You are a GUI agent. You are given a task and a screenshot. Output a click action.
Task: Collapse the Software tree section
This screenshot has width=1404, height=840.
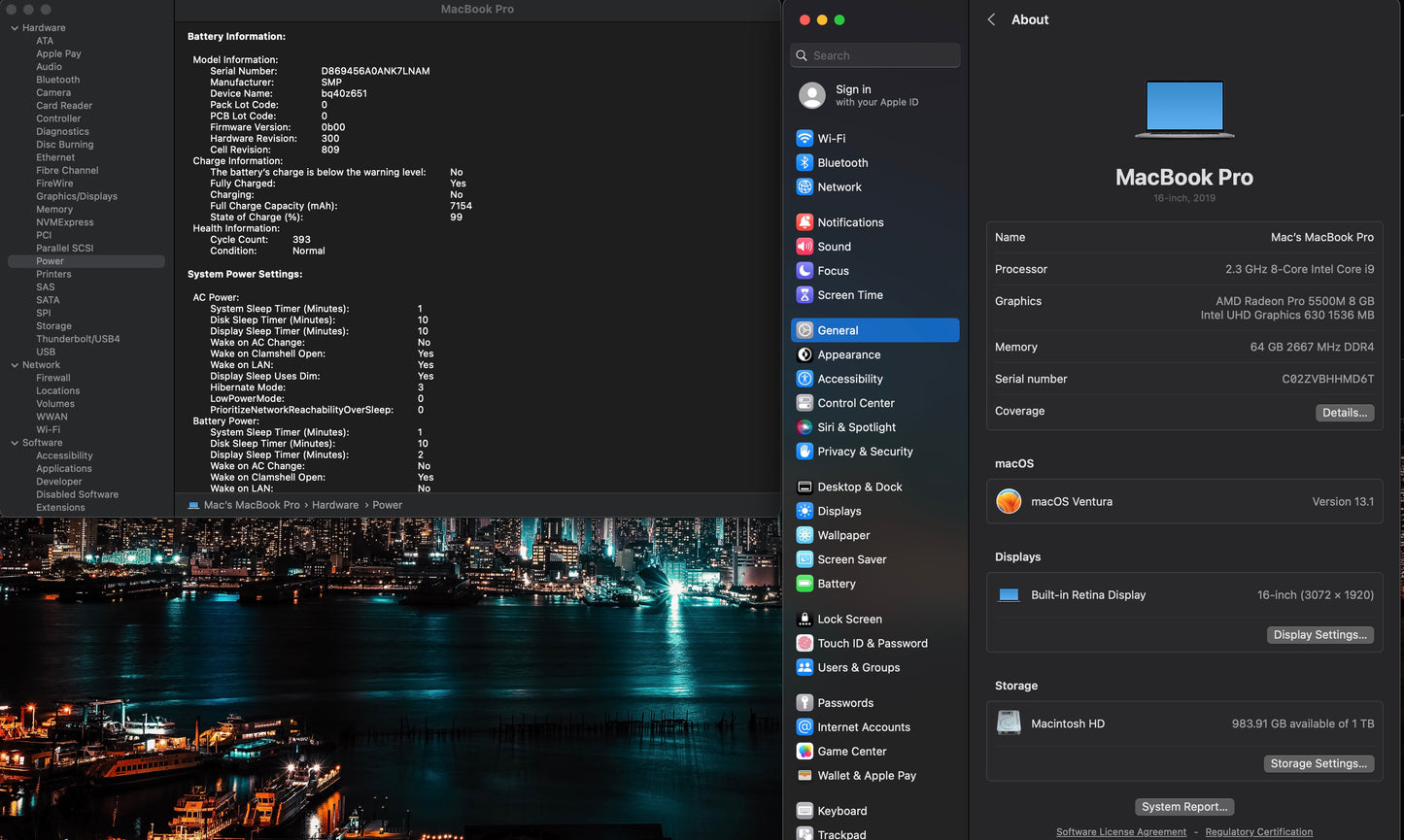pyautogui.click(x=15, y=443)
